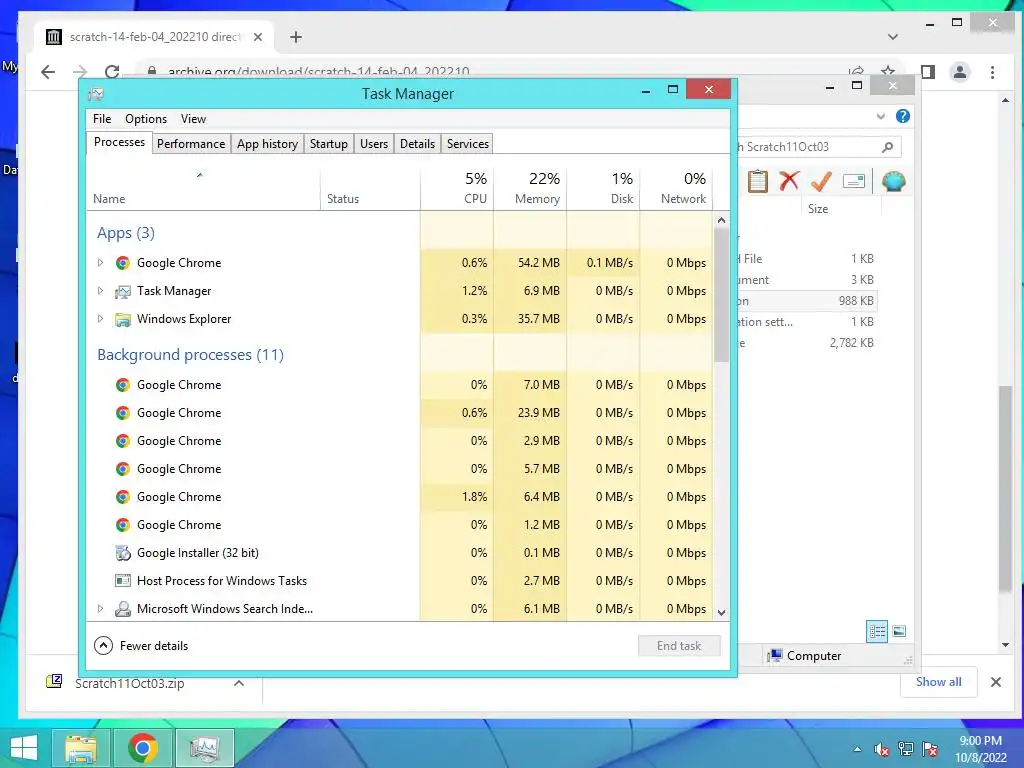
Task: Click the Size column header in Explorer
Action: (841, 209)
